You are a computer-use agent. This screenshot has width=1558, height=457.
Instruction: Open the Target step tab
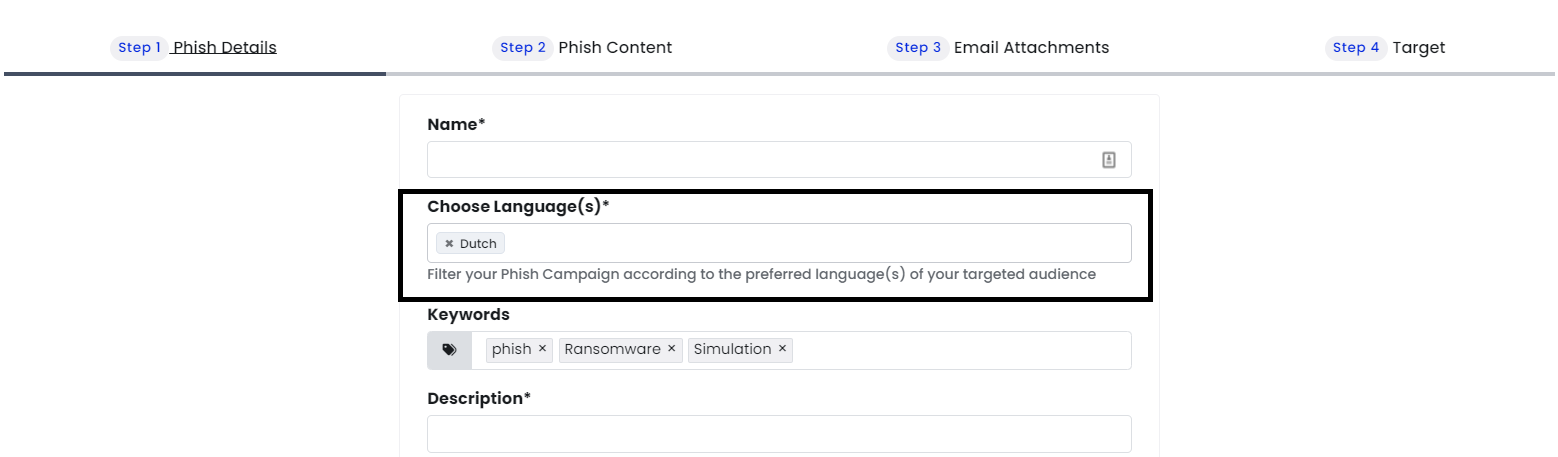pyautogui.click(x=1418, y=48)
